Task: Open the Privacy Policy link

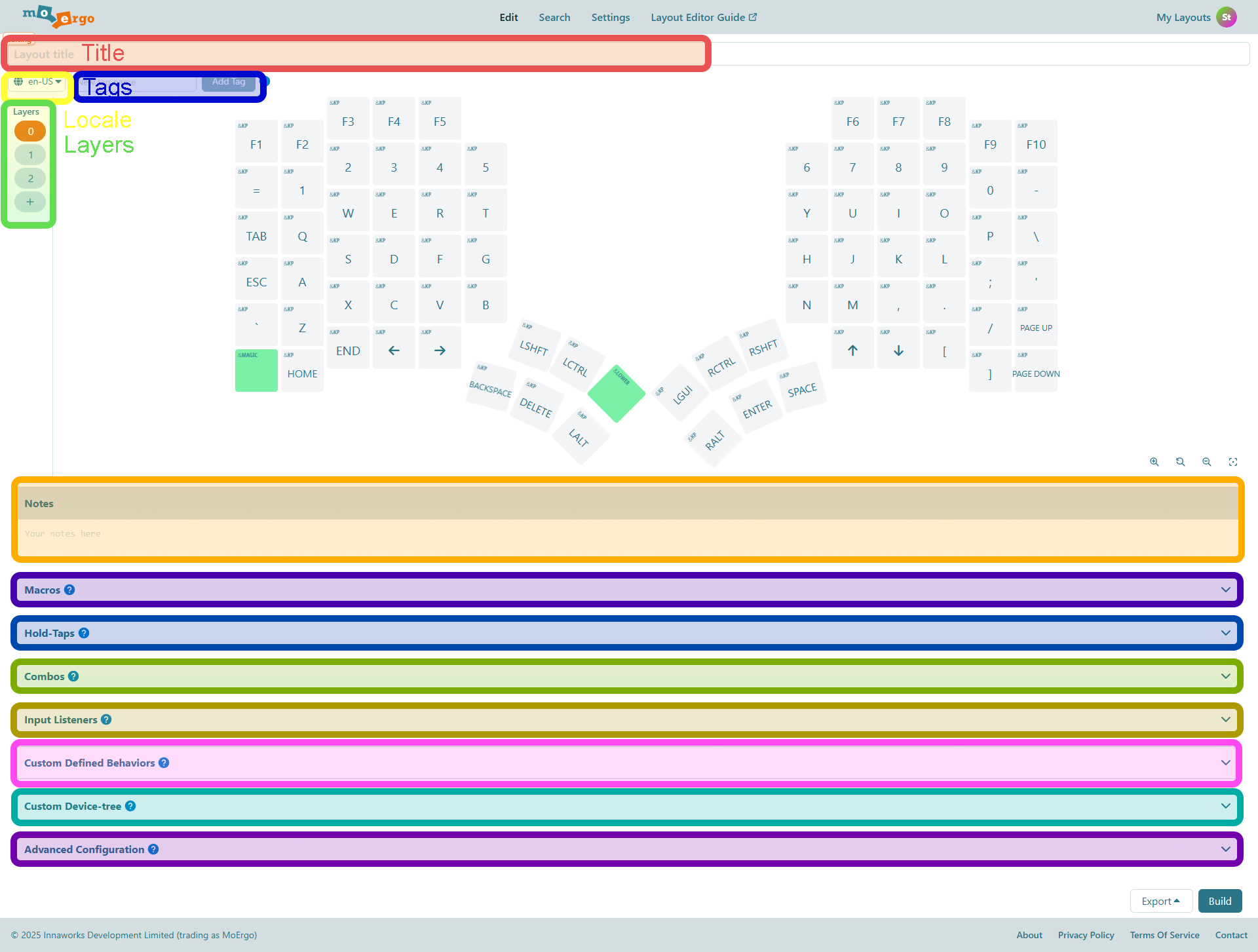Action: tap(1086, 935)
